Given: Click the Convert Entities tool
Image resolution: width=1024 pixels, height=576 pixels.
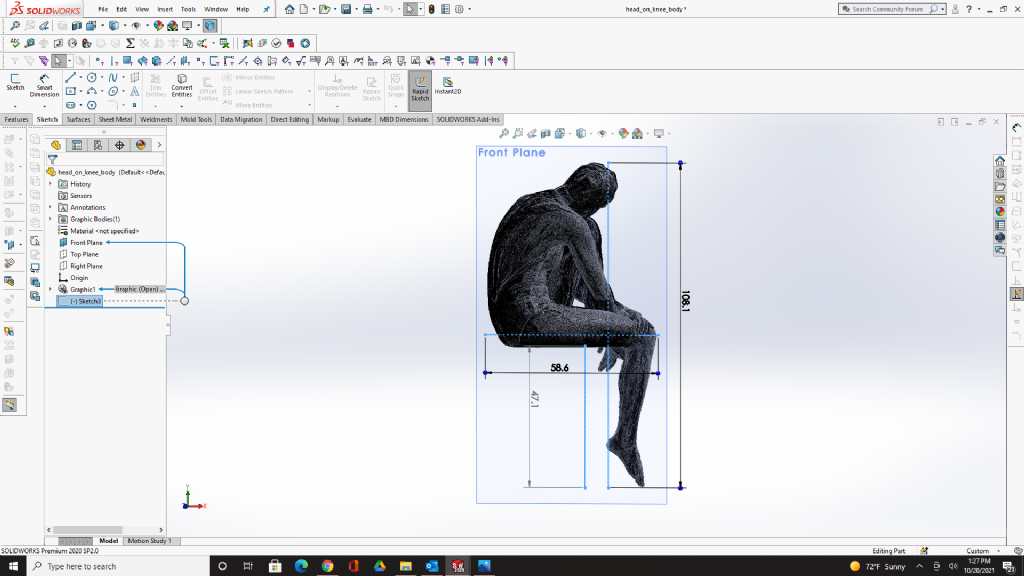Looking at the screenshot, I should tap(182, 86).
